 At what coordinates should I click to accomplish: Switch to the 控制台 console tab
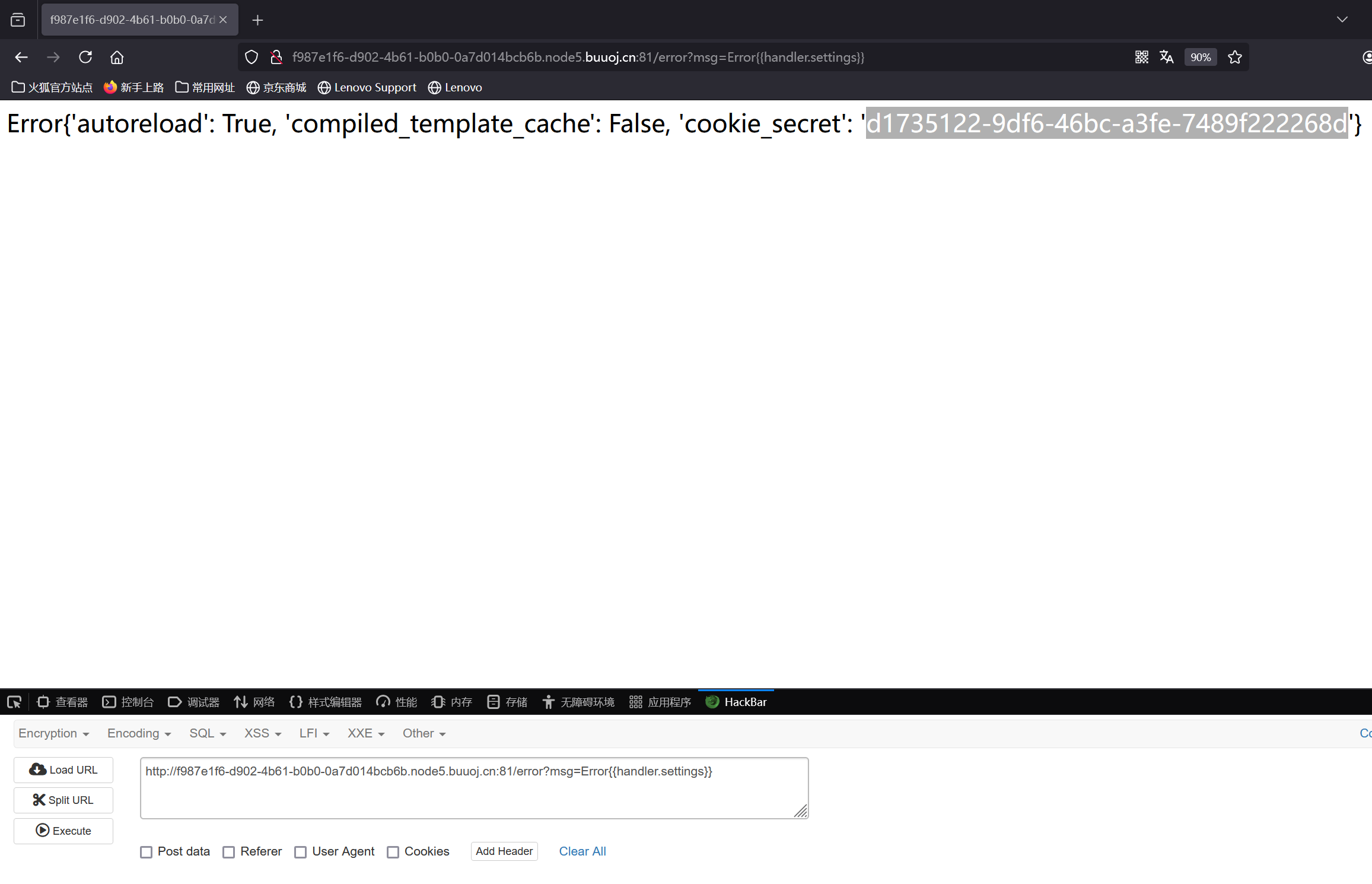[x=128, y=702]
